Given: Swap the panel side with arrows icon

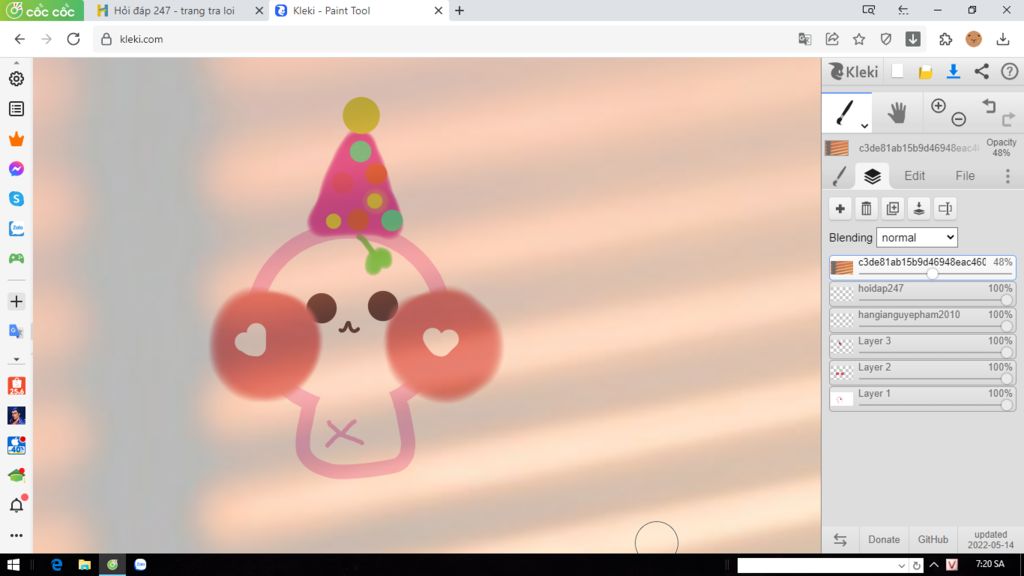Looking at the screenshot, I should coord(840,539).
